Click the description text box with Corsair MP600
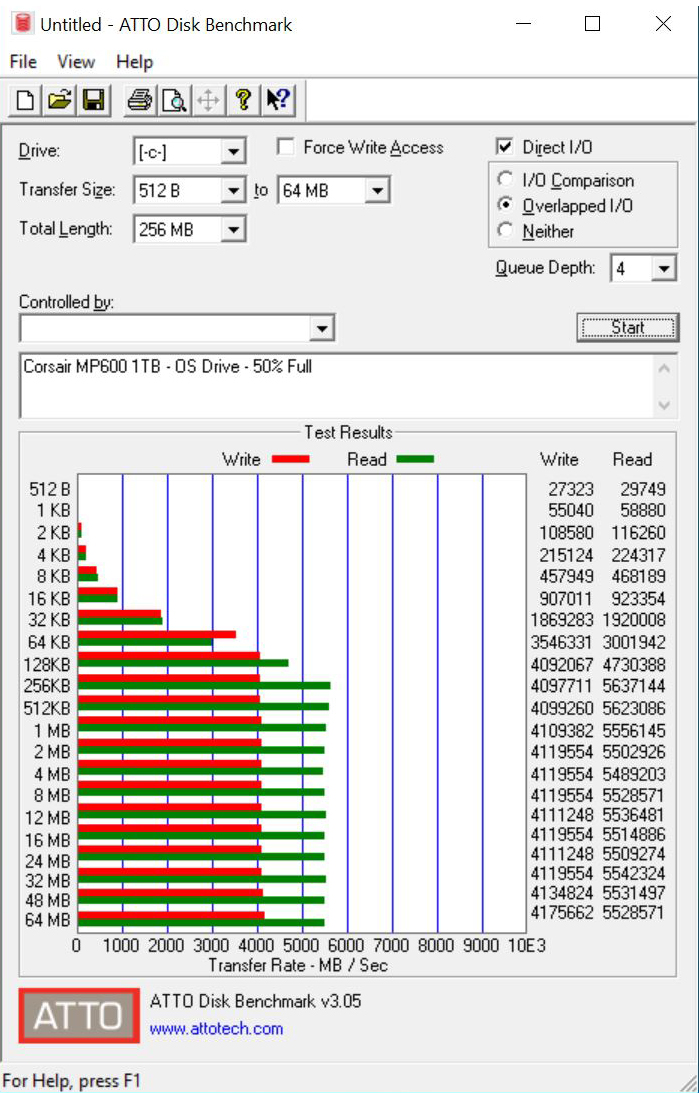699x1093 pixels. [338, 386]
